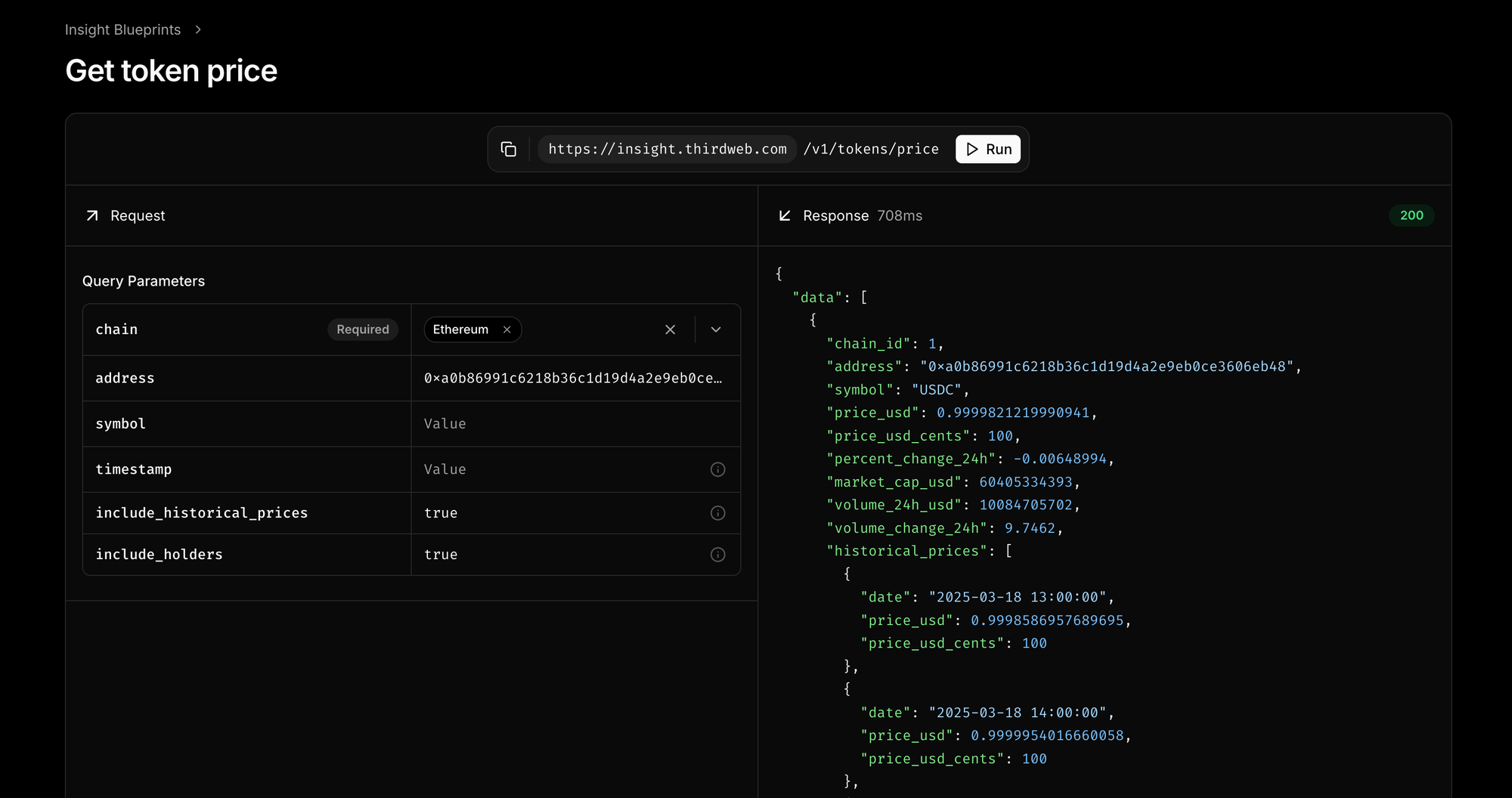Click the "symbol": "USDC" response line
The width and height of the screenshot is (1512, 798).
(897, 390)
